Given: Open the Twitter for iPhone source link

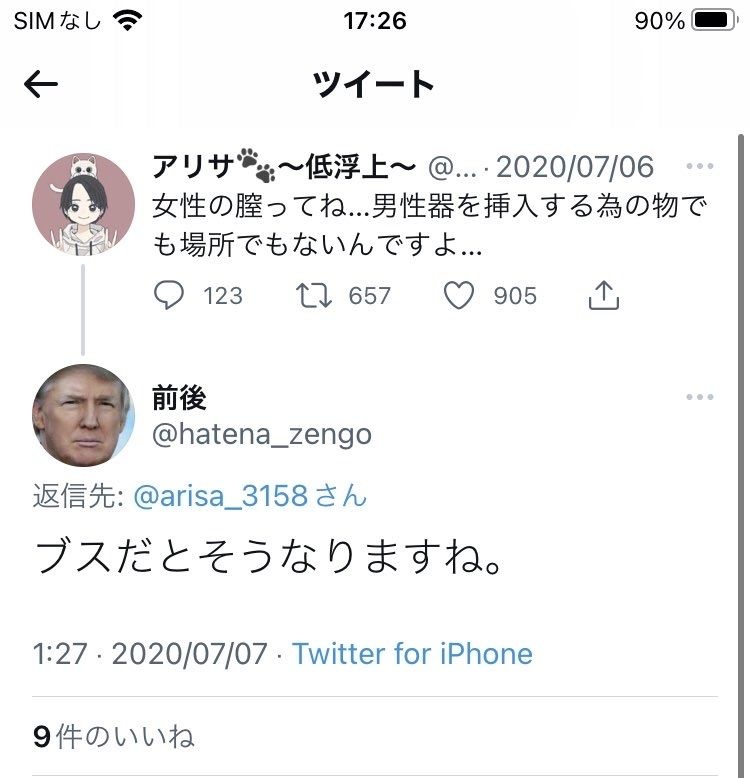Looking at the screenshot, I should [x=412, y=654].
